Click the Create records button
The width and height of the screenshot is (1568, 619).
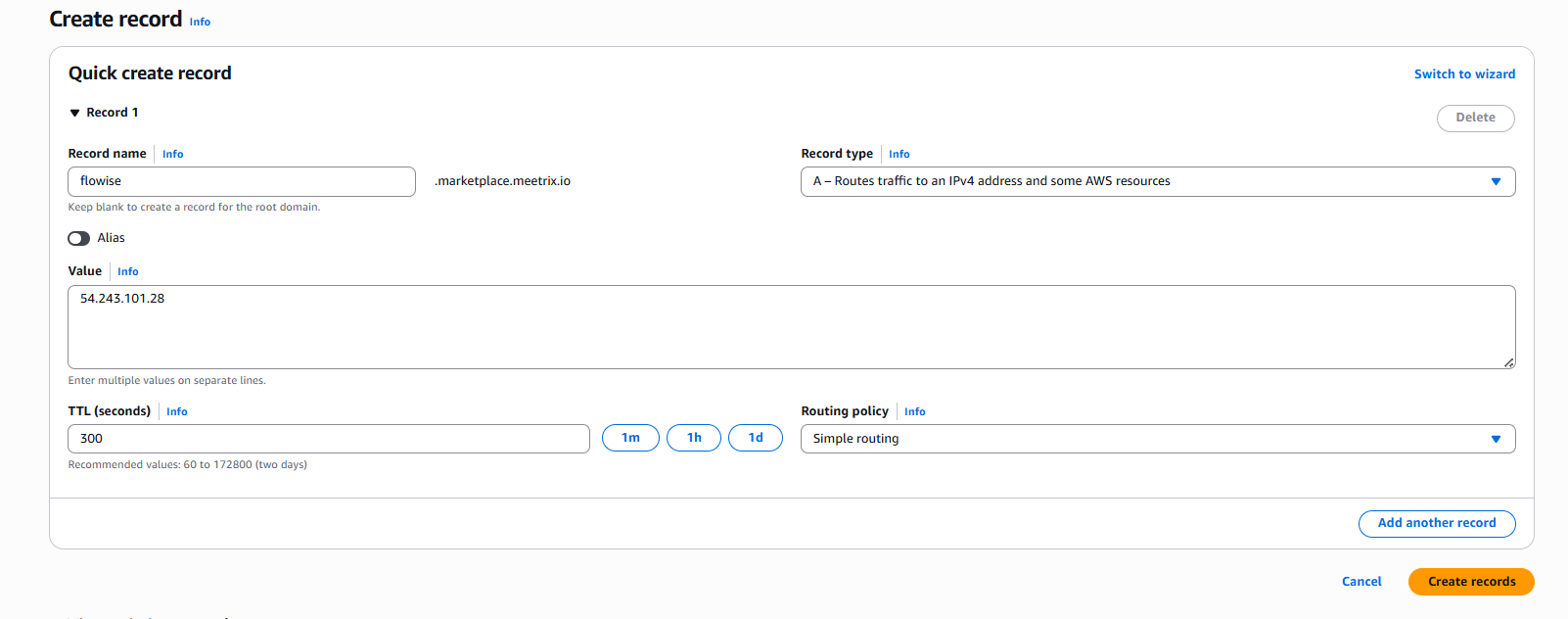[x=1471, y=582]
